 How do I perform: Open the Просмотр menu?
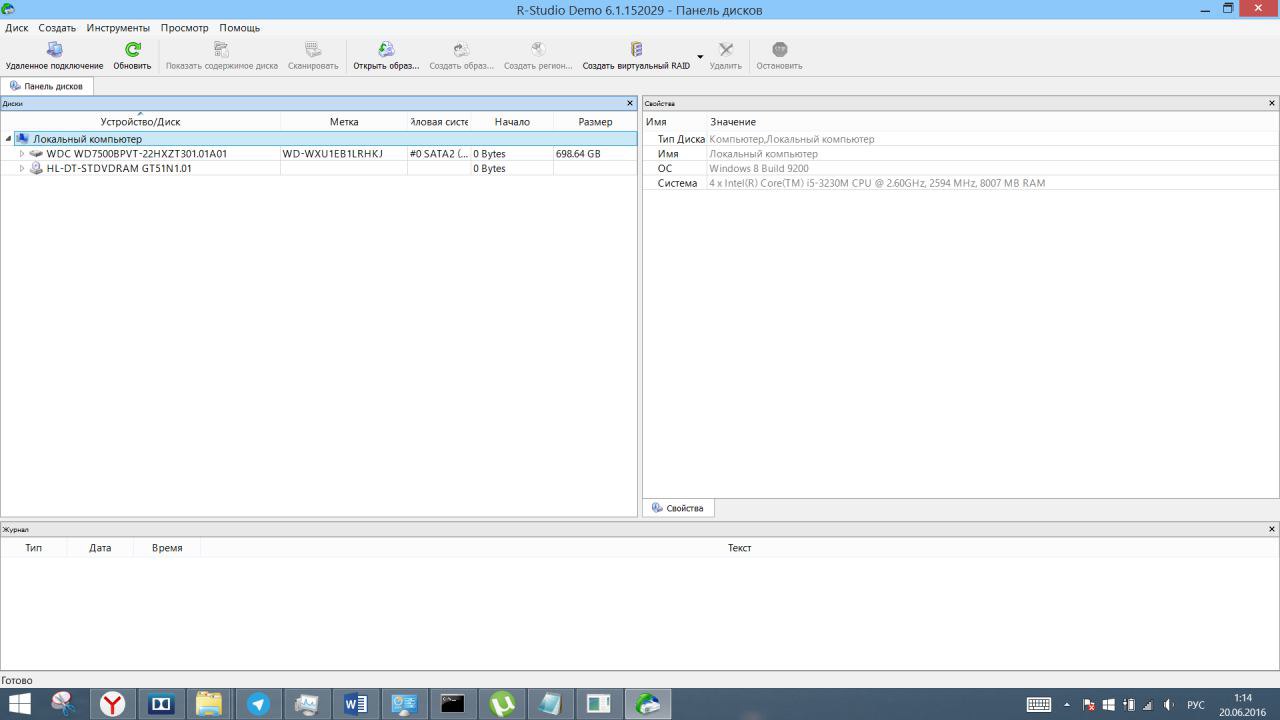pyautogui.click(x=184, y=28)
